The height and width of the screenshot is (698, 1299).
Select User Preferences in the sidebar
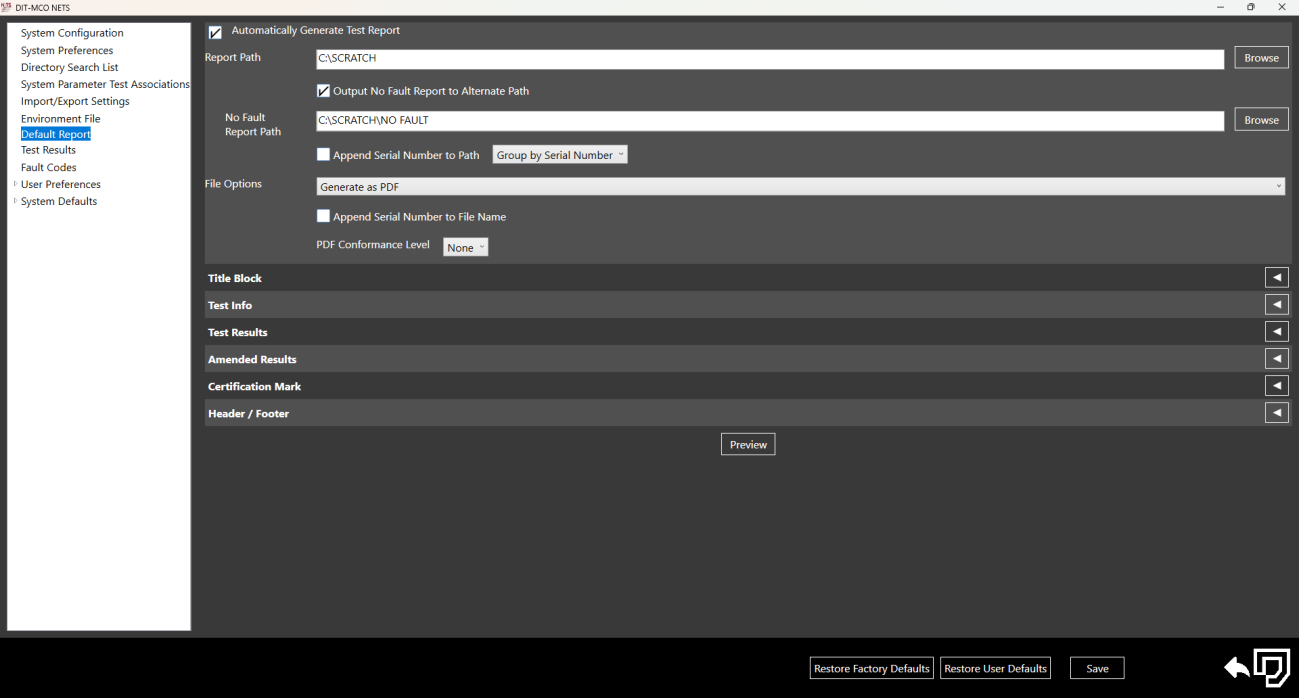point(60,184)
